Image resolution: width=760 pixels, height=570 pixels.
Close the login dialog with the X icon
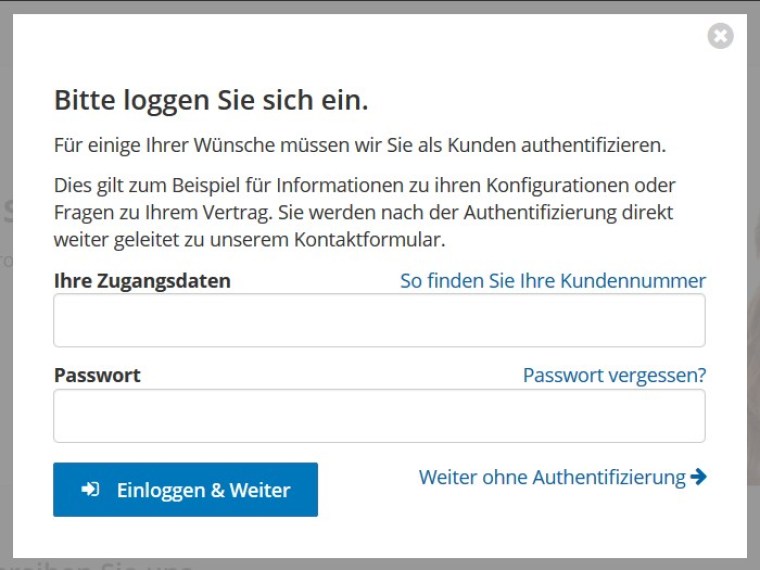tap(720, 37)
